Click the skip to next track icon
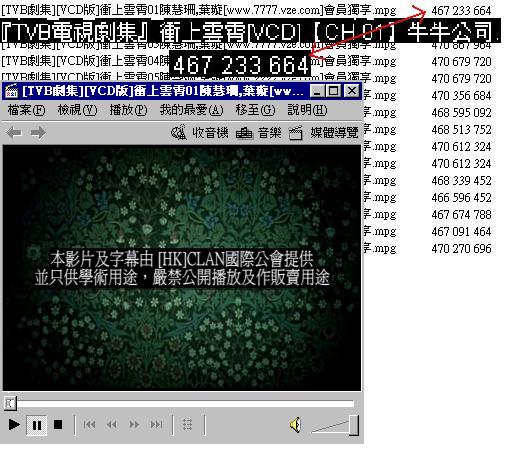Screen dimensions: 513x458 pyautogui.click(x=156, y=425)
